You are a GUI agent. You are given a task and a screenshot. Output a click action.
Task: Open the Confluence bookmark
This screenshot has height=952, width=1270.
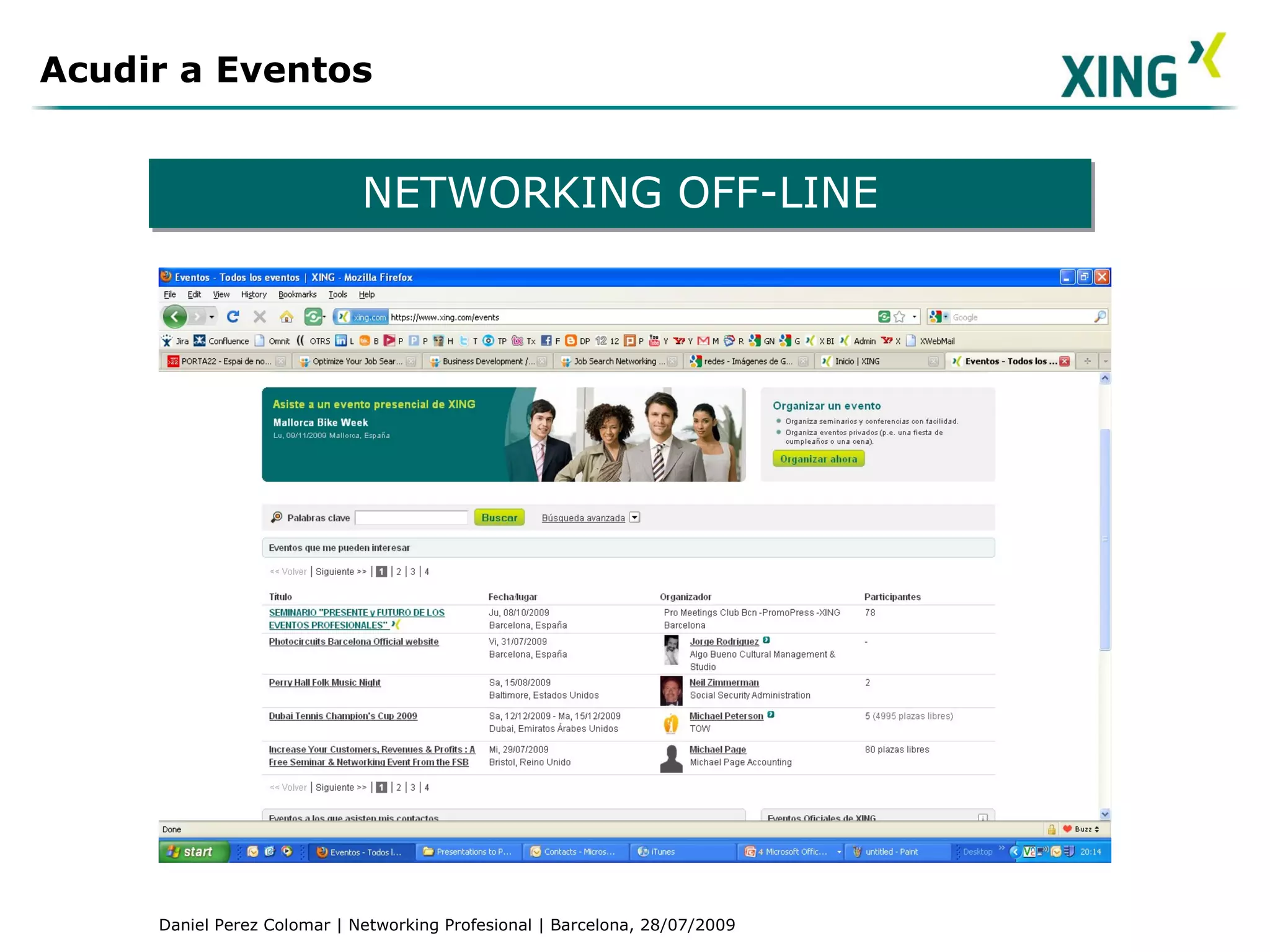click(221, 341)
